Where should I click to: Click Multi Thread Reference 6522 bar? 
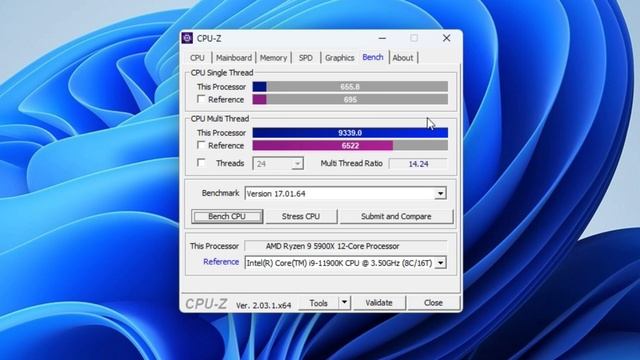point(350,145)
